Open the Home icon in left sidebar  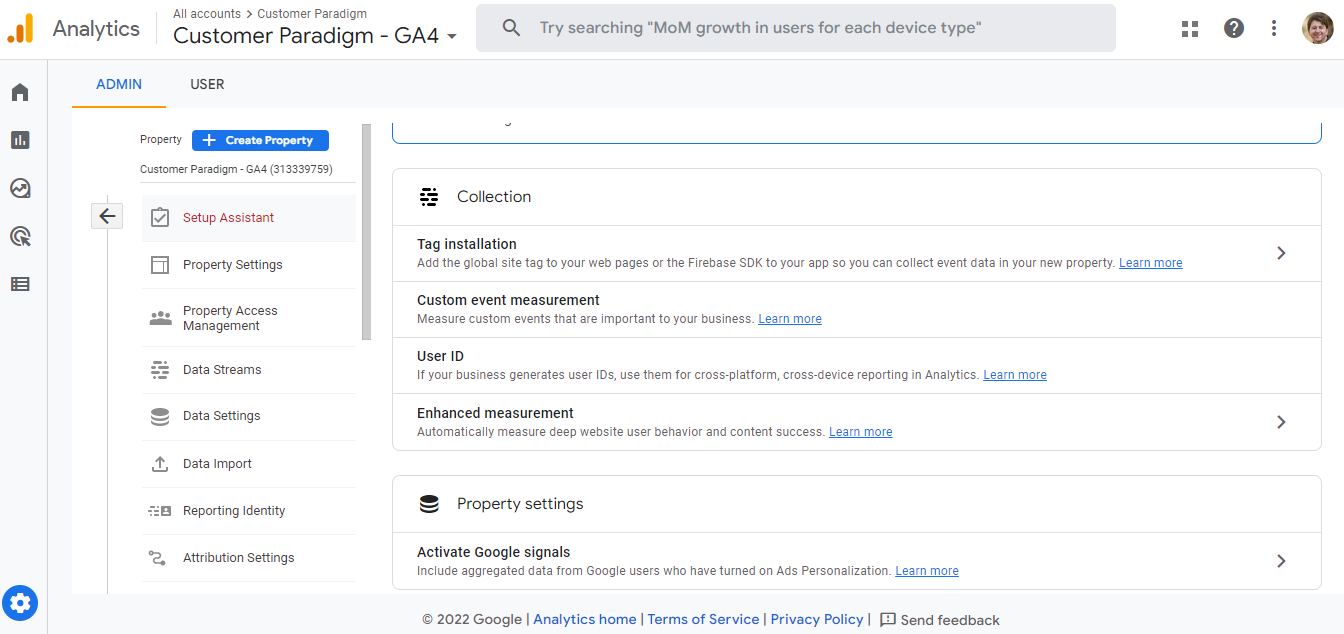coord(20,93)
